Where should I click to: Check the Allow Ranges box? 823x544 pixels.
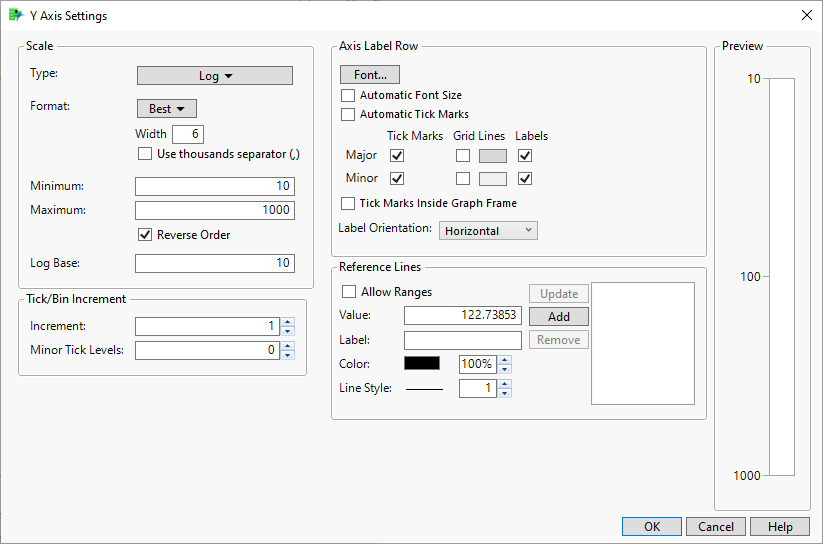click(349, 292)
